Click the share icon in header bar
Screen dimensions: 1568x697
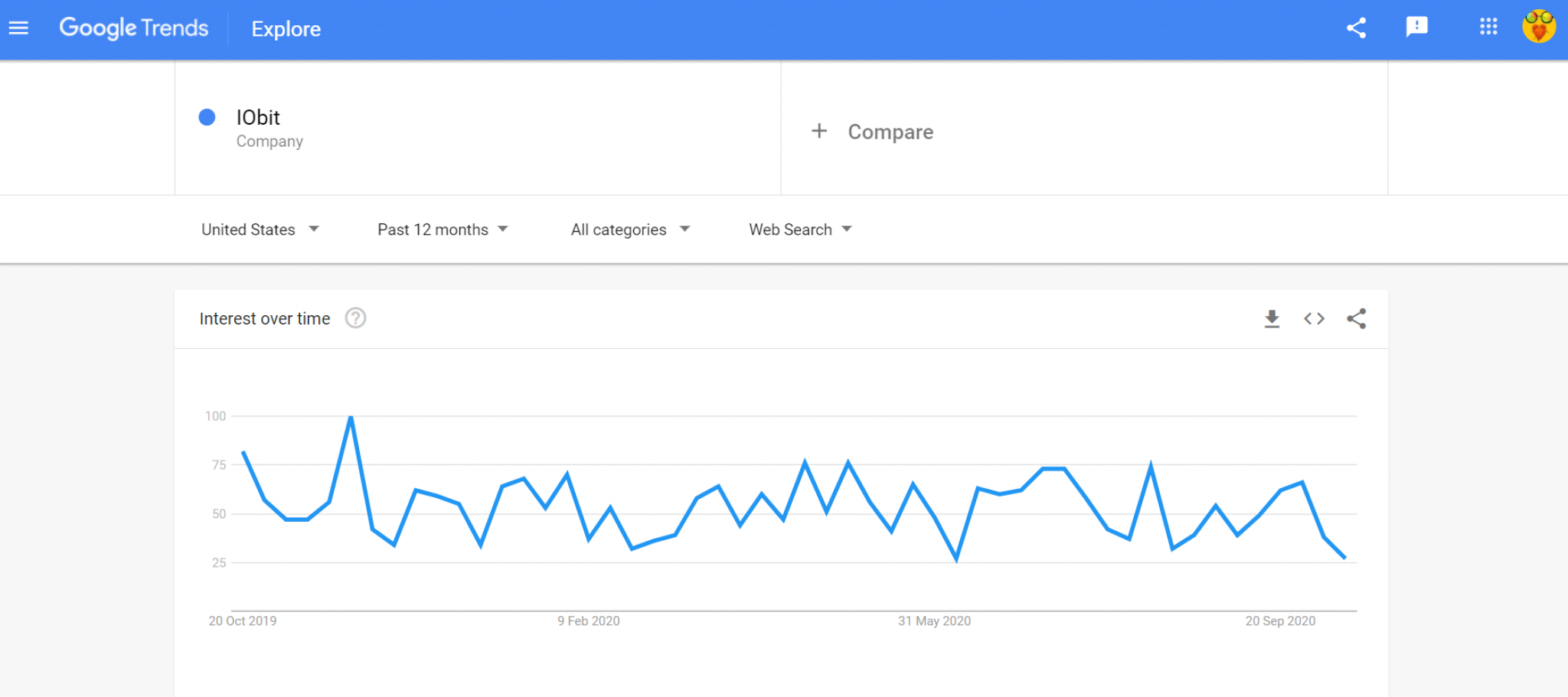click(1356, 28)
